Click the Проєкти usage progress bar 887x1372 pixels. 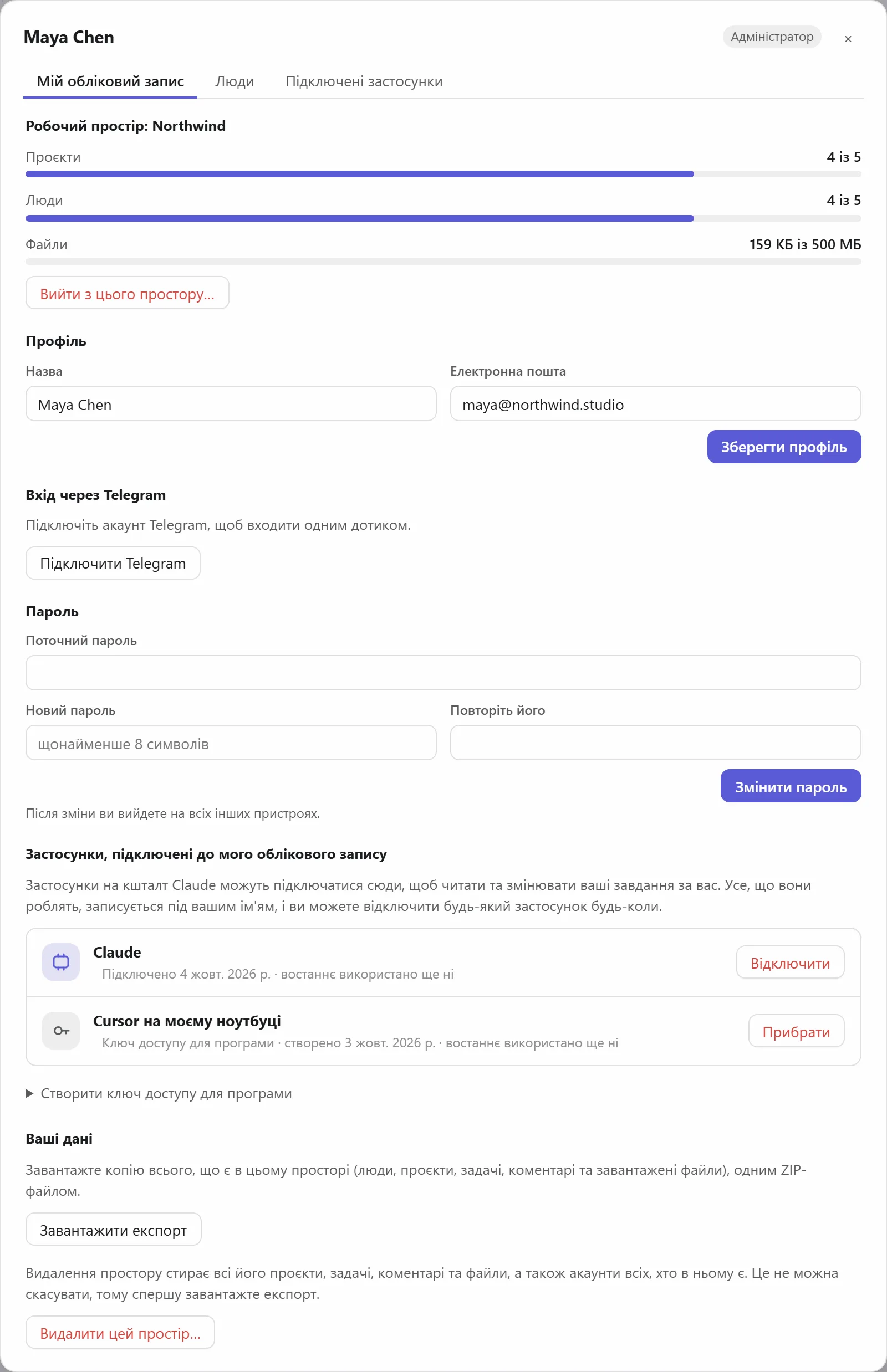coord(443,174)
